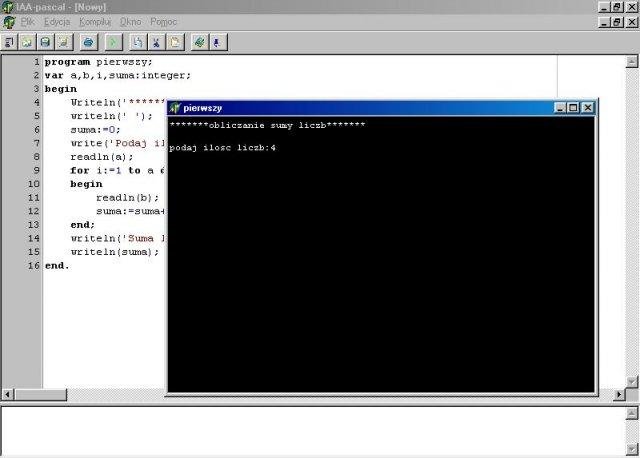Click 'end;' on line 13
This screenshot has height=458, width=640.
click(x=82, y=225)
